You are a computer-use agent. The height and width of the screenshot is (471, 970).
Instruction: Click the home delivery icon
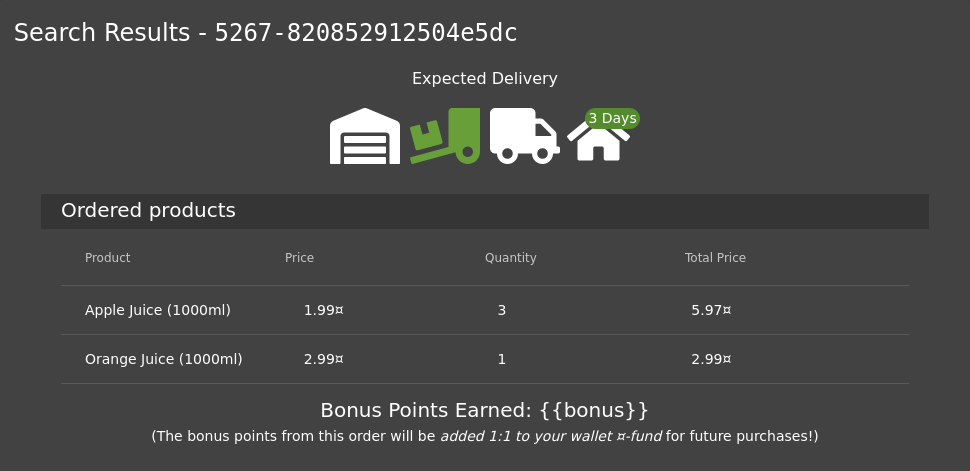598,141
